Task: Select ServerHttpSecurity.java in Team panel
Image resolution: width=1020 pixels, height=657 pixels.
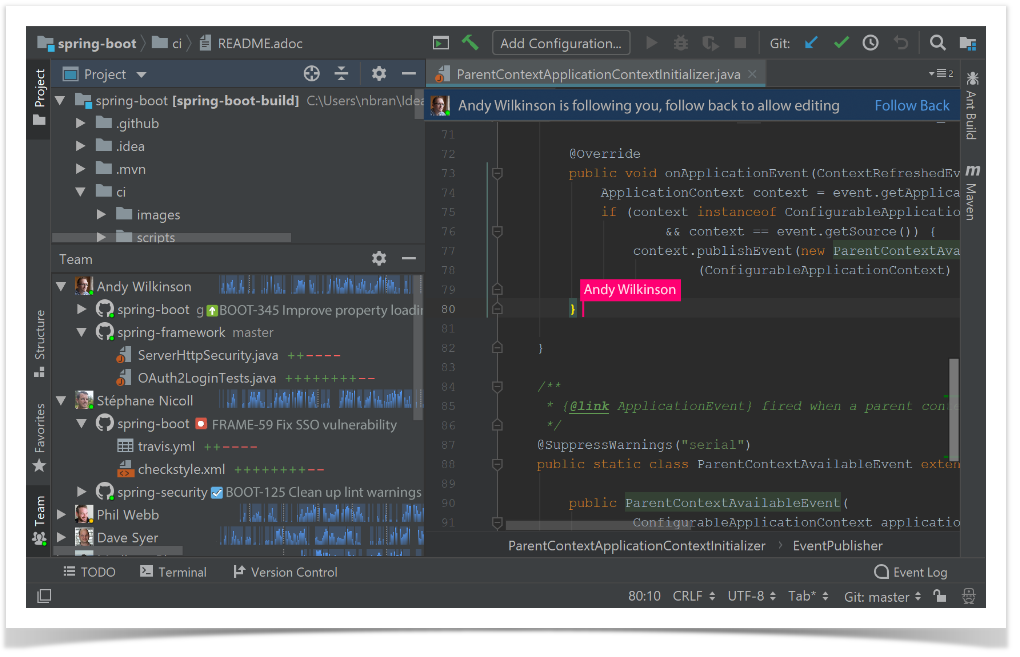Action: (x=208, y=355)
